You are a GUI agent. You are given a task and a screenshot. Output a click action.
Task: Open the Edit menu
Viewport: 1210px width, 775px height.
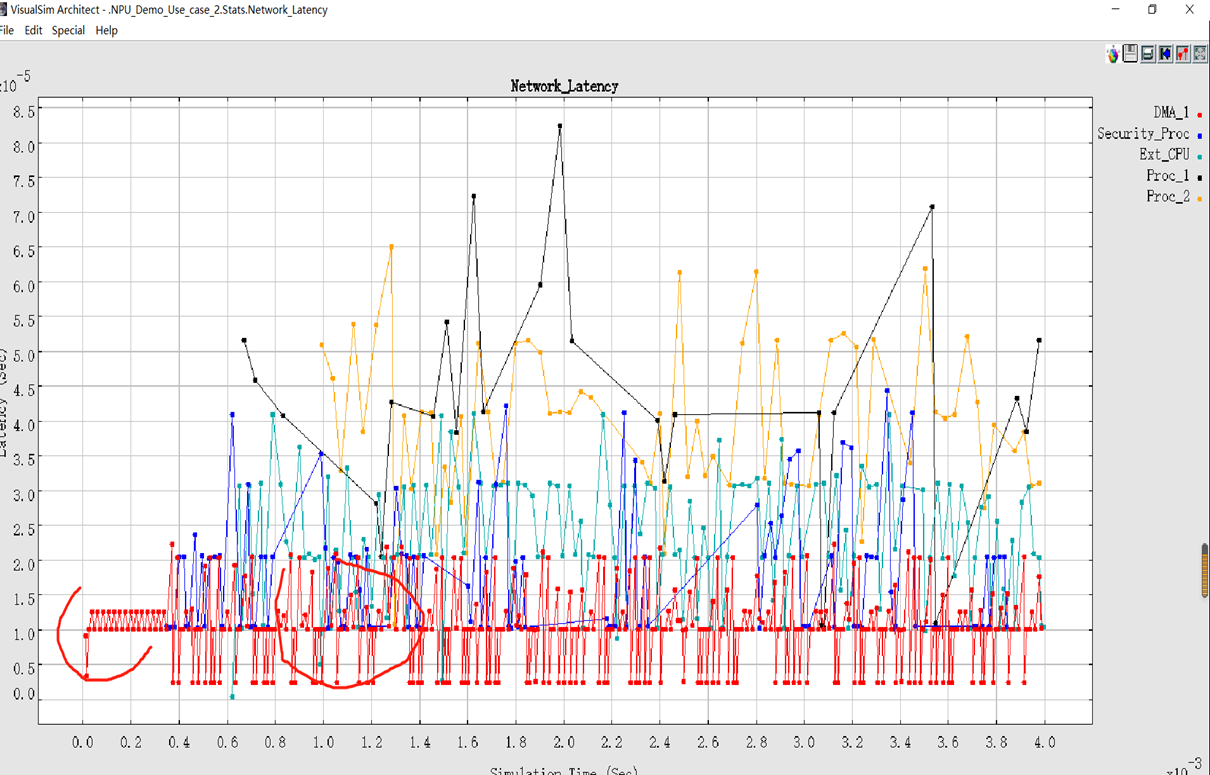[x=33, y=30]
